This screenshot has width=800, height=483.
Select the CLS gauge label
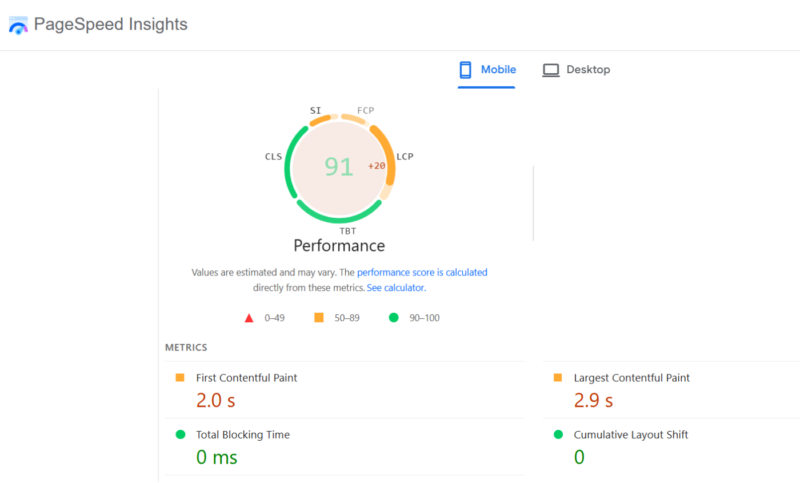pos(273,157)
